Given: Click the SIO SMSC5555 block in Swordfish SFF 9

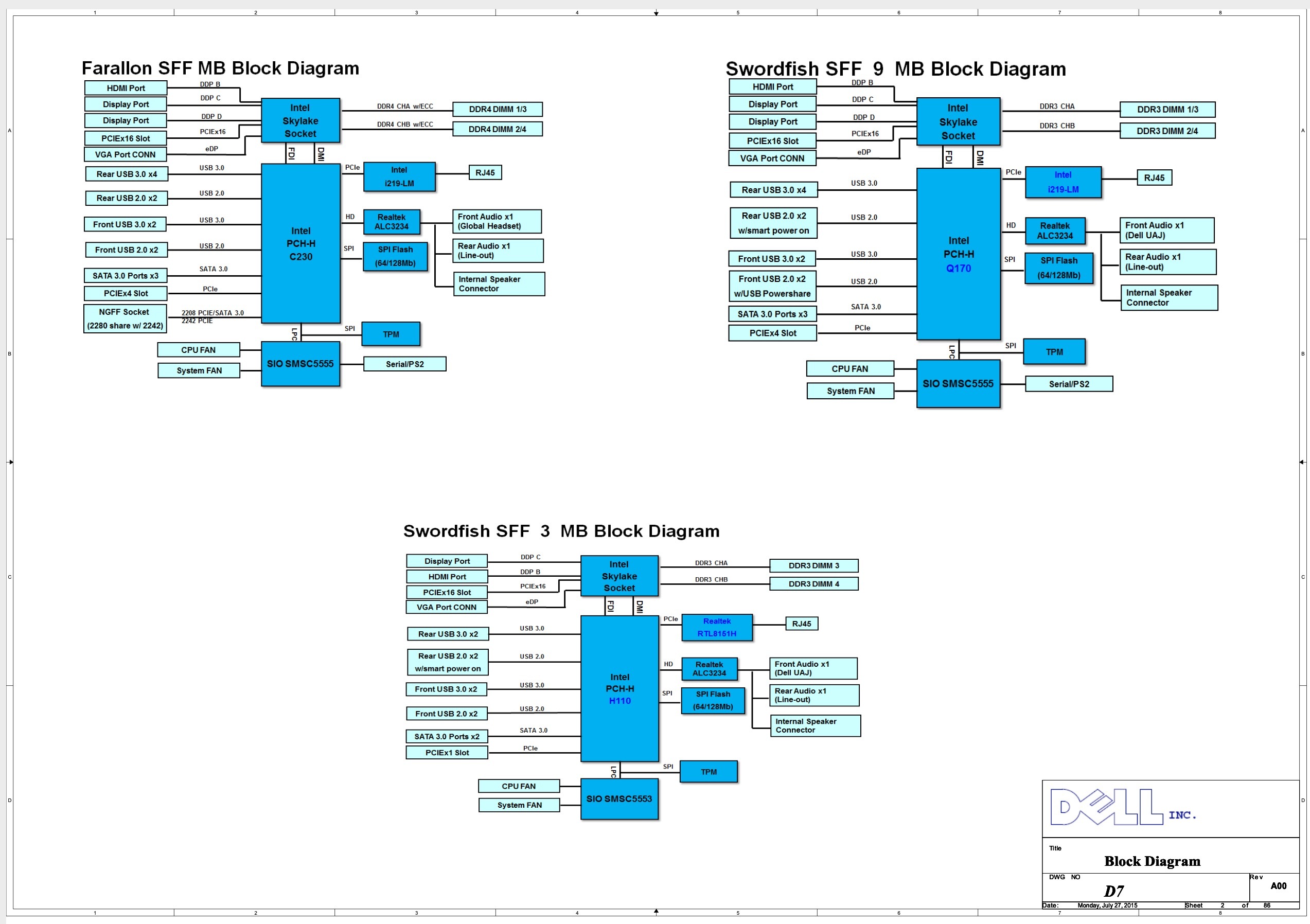Looking at the screenshot, I should [959, 383].
